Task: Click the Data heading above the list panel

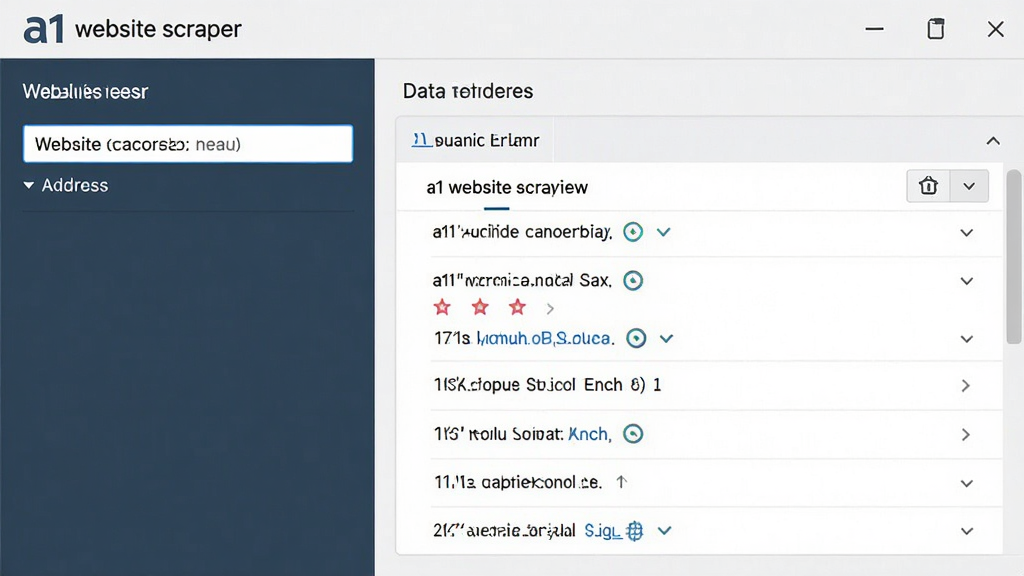Action: [468, 91]
